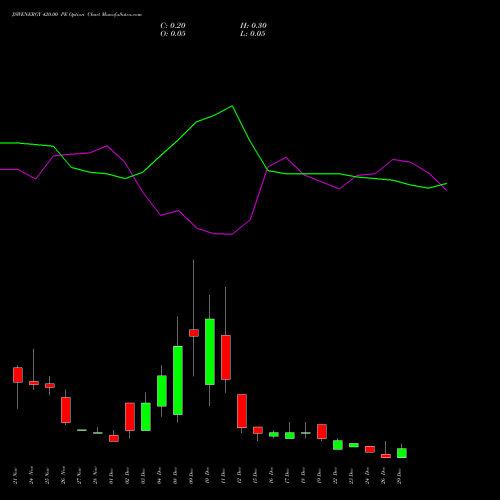
Task: Click the 10 Dec date label
Action: [207, 476]
